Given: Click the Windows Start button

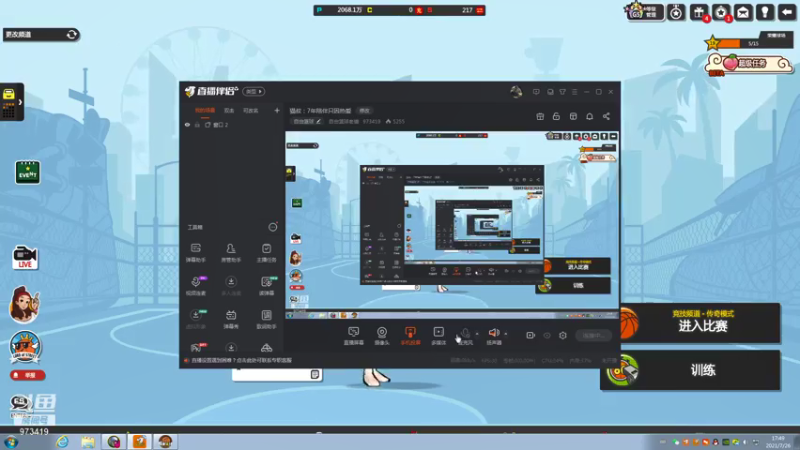Looking at the screenshot, I should coord(11,442).
